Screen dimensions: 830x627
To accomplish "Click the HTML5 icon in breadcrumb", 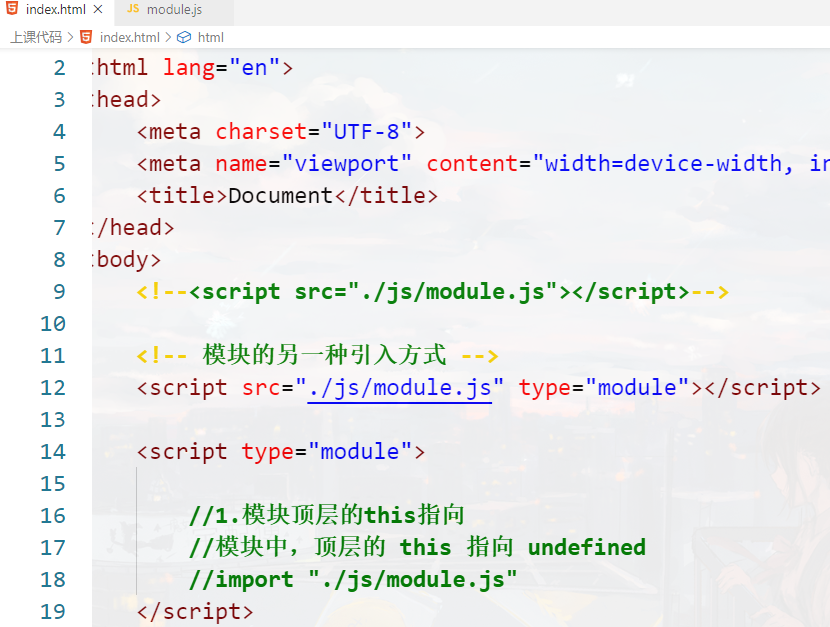I will click(x=86, y=37).
